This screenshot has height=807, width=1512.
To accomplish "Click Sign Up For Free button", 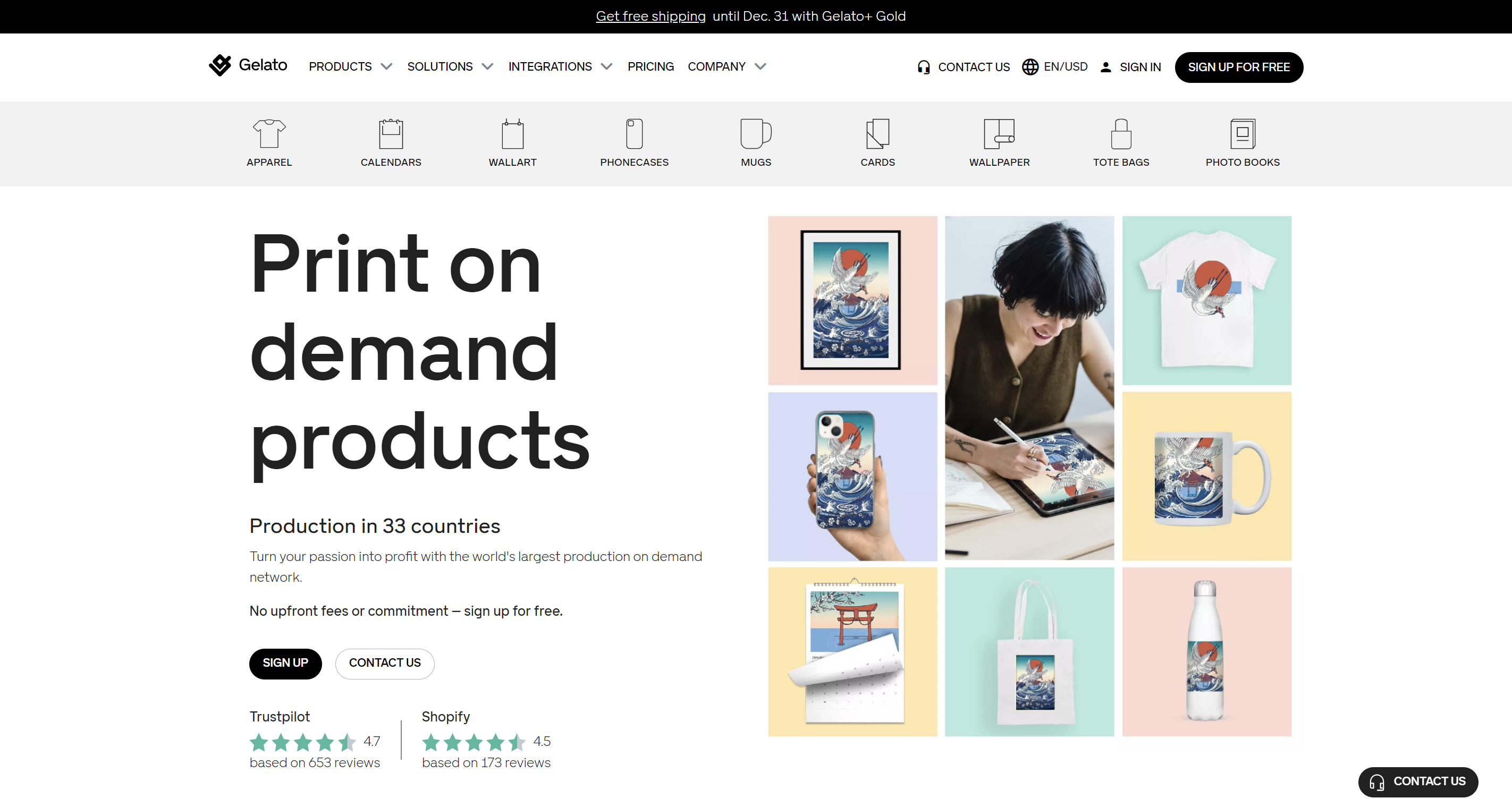I will pyautogui.click(x=1238, y=67).
